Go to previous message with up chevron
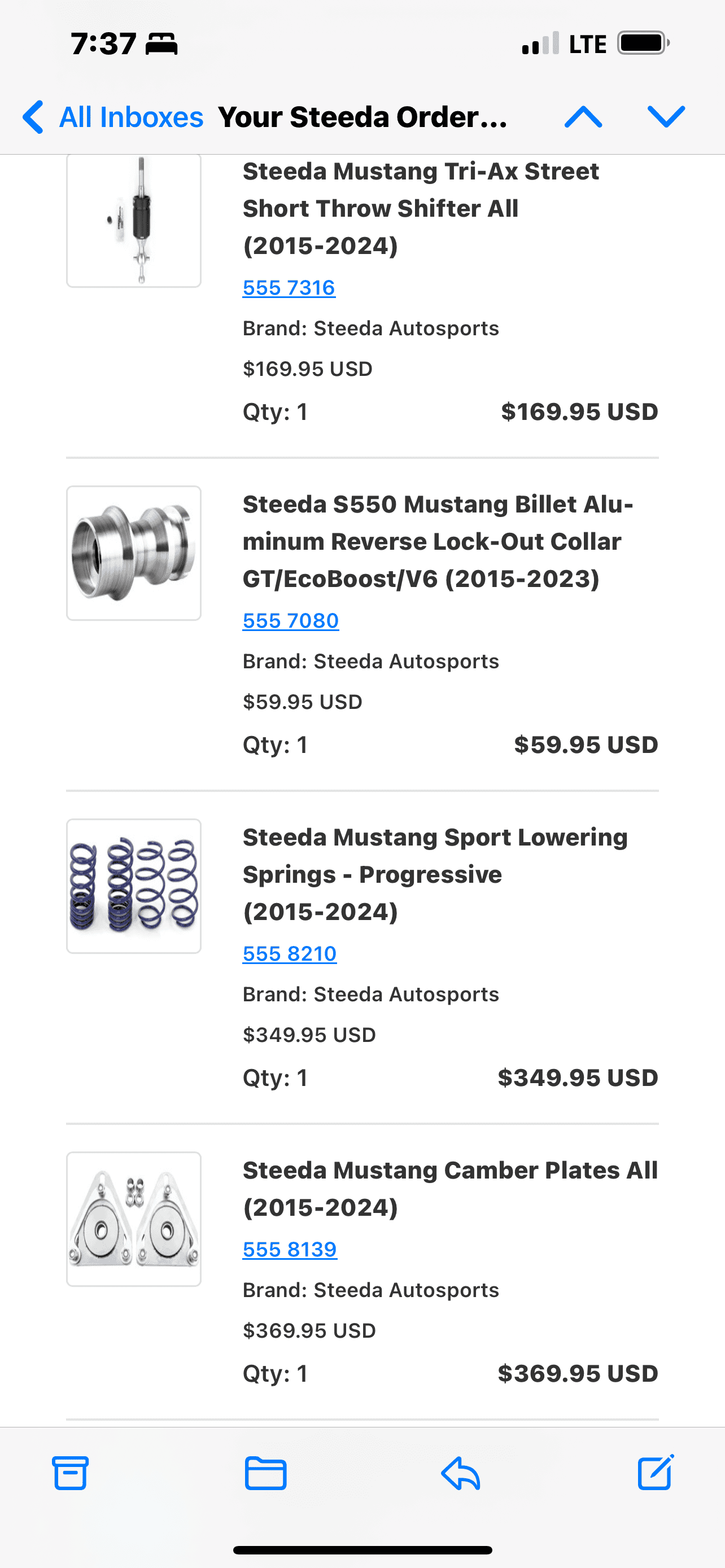 pyautogui.click(x=583, y=116)
